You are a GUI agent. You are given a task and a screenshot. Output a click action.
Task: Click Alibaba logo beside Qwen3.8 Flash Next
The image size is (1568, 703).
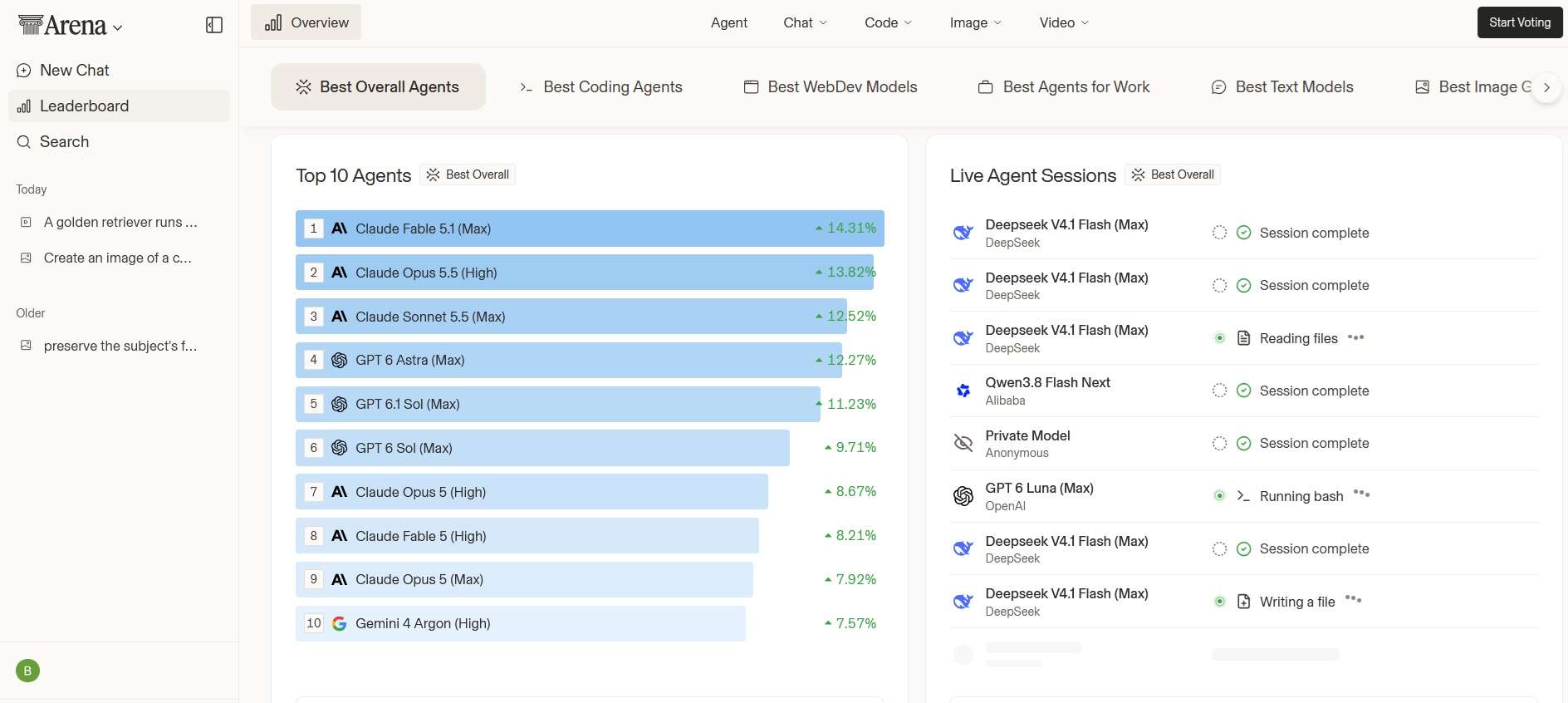963,391
